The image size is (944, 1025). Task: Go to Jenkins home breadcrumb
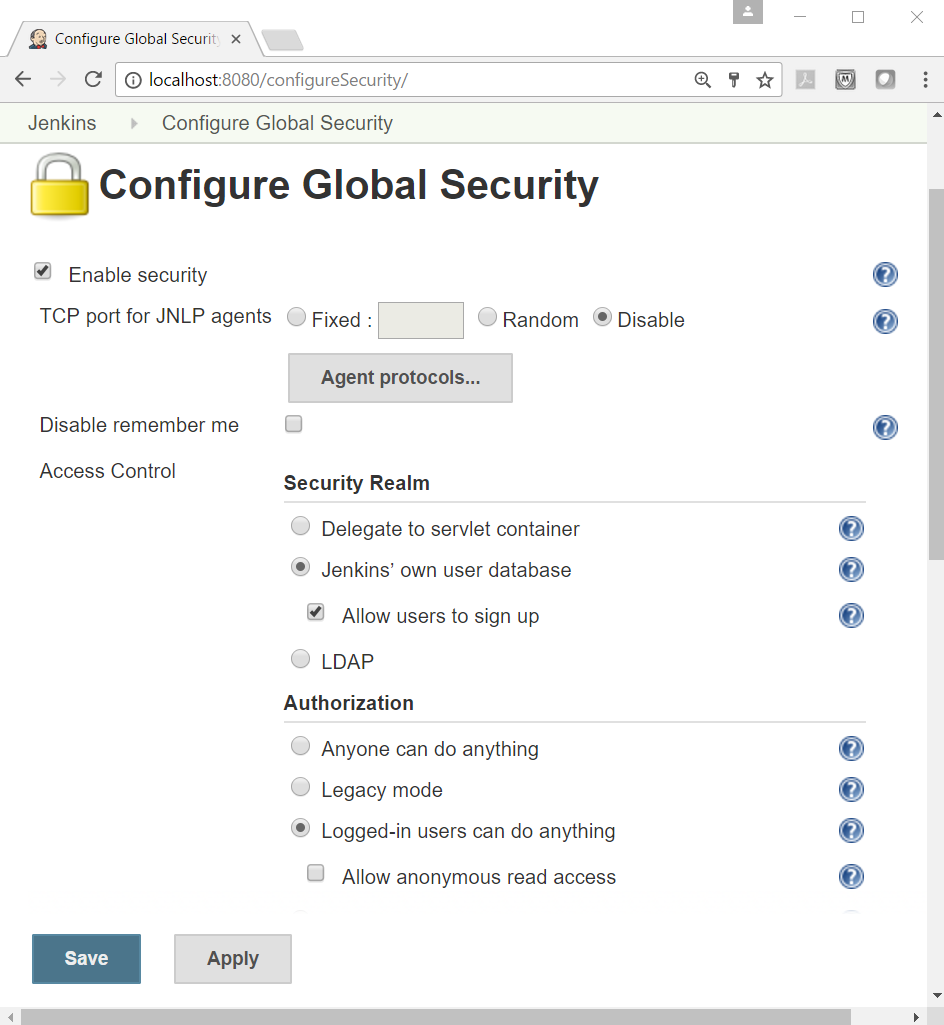click(x=62, y=123)
